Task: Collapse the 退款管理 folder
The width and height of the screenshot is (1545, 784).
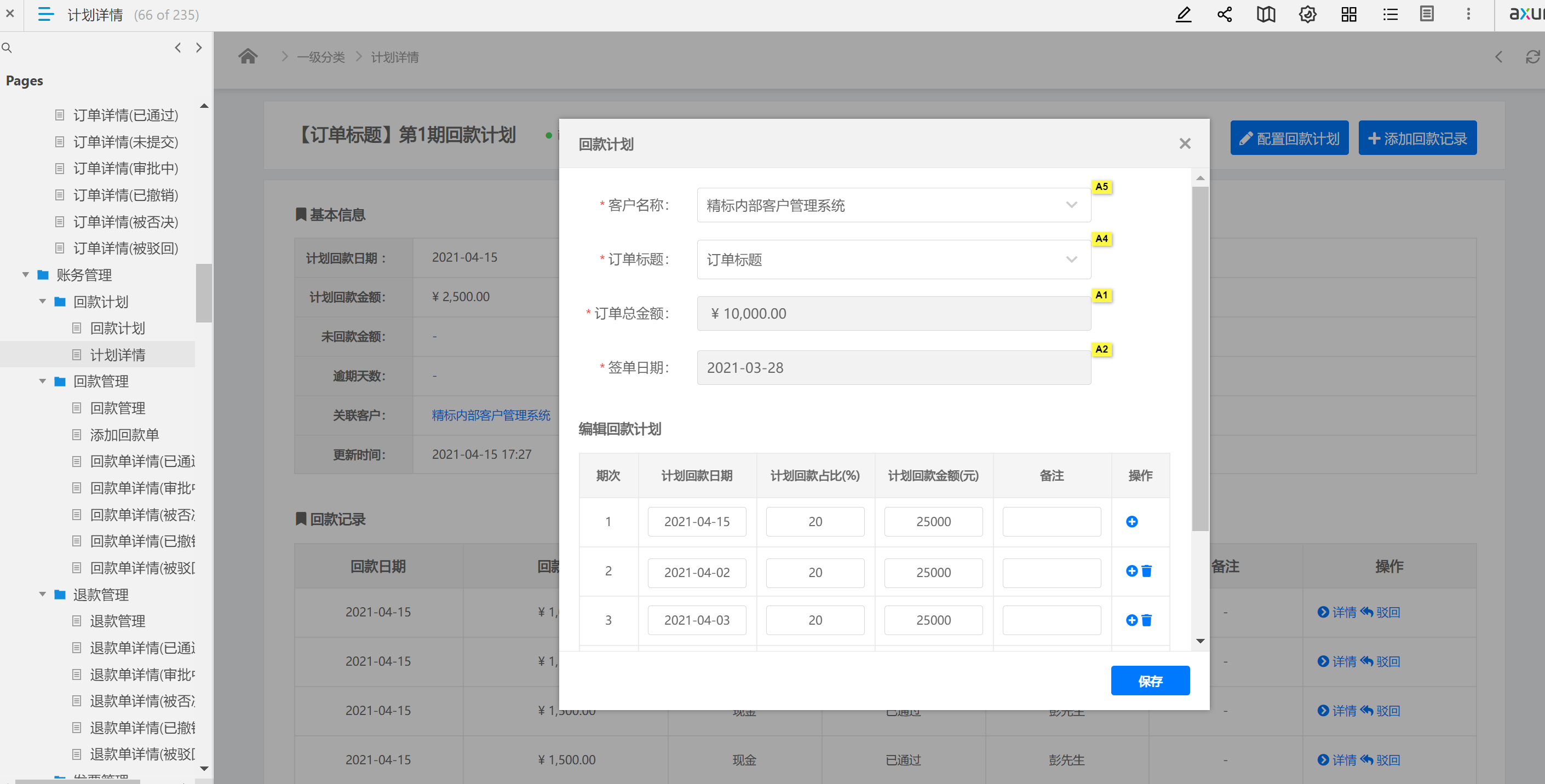Action: click(x=43, y=595)
